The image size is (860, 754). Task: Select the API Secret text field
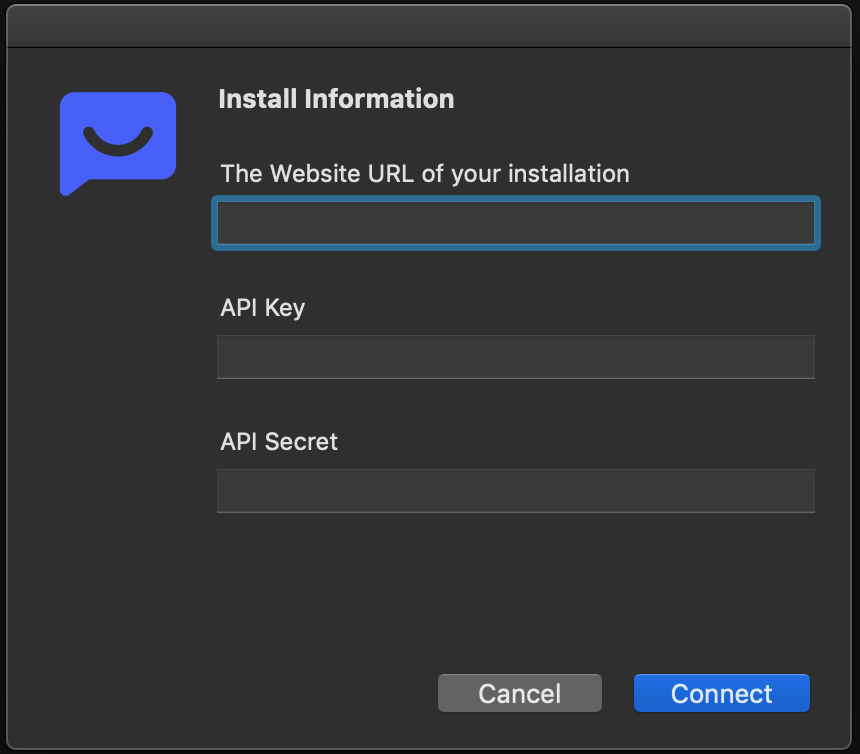(x=516, y=491)
